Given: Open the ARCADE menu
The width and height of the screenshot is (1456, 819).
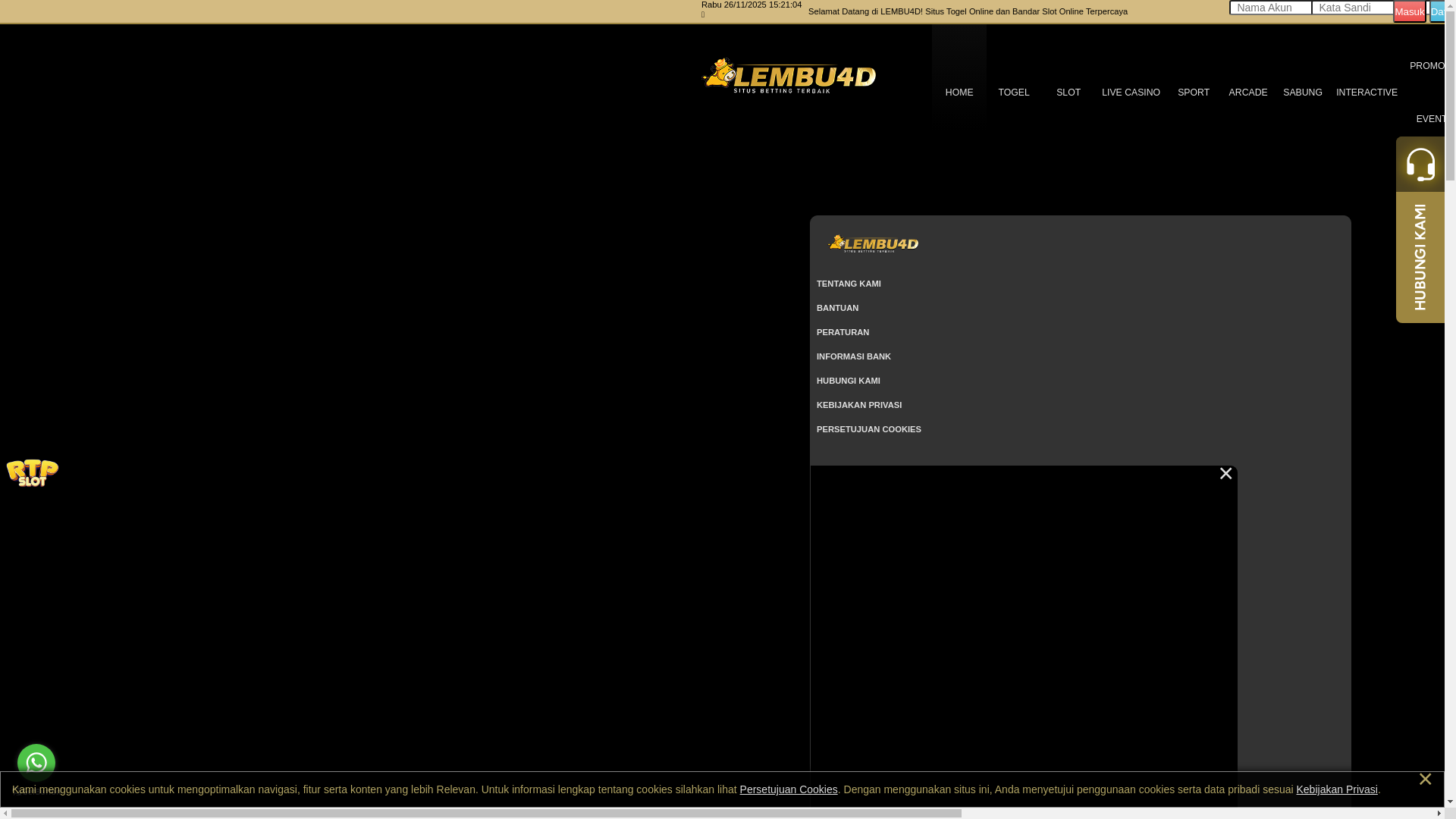Looking at the screenshot, I should point(1248,93).
